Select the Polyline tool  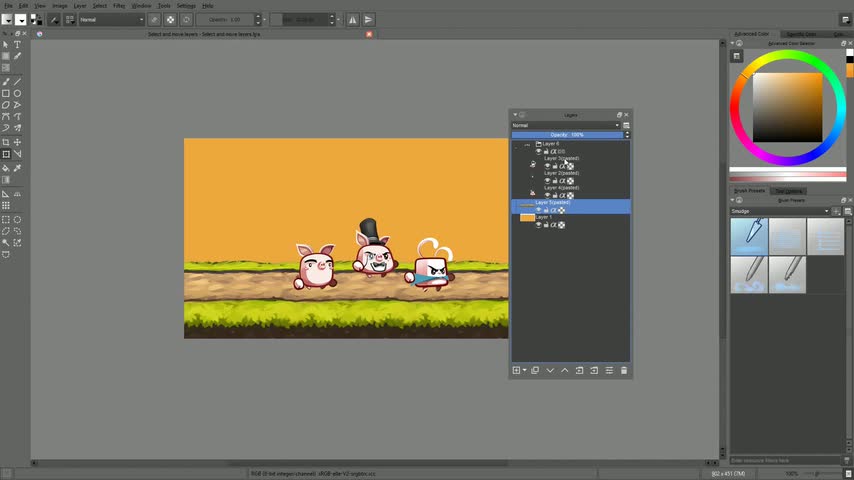17,105
